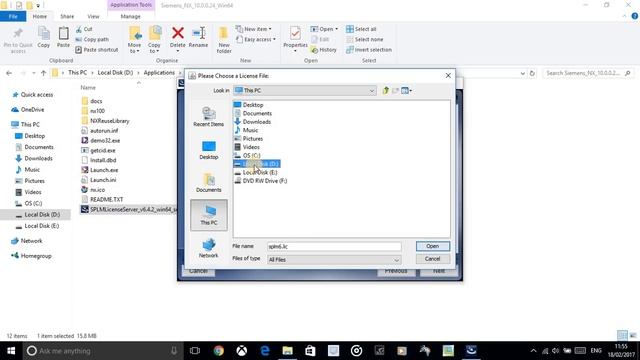
Task: Click Copy path in ribbon
Action: [92, 39]
